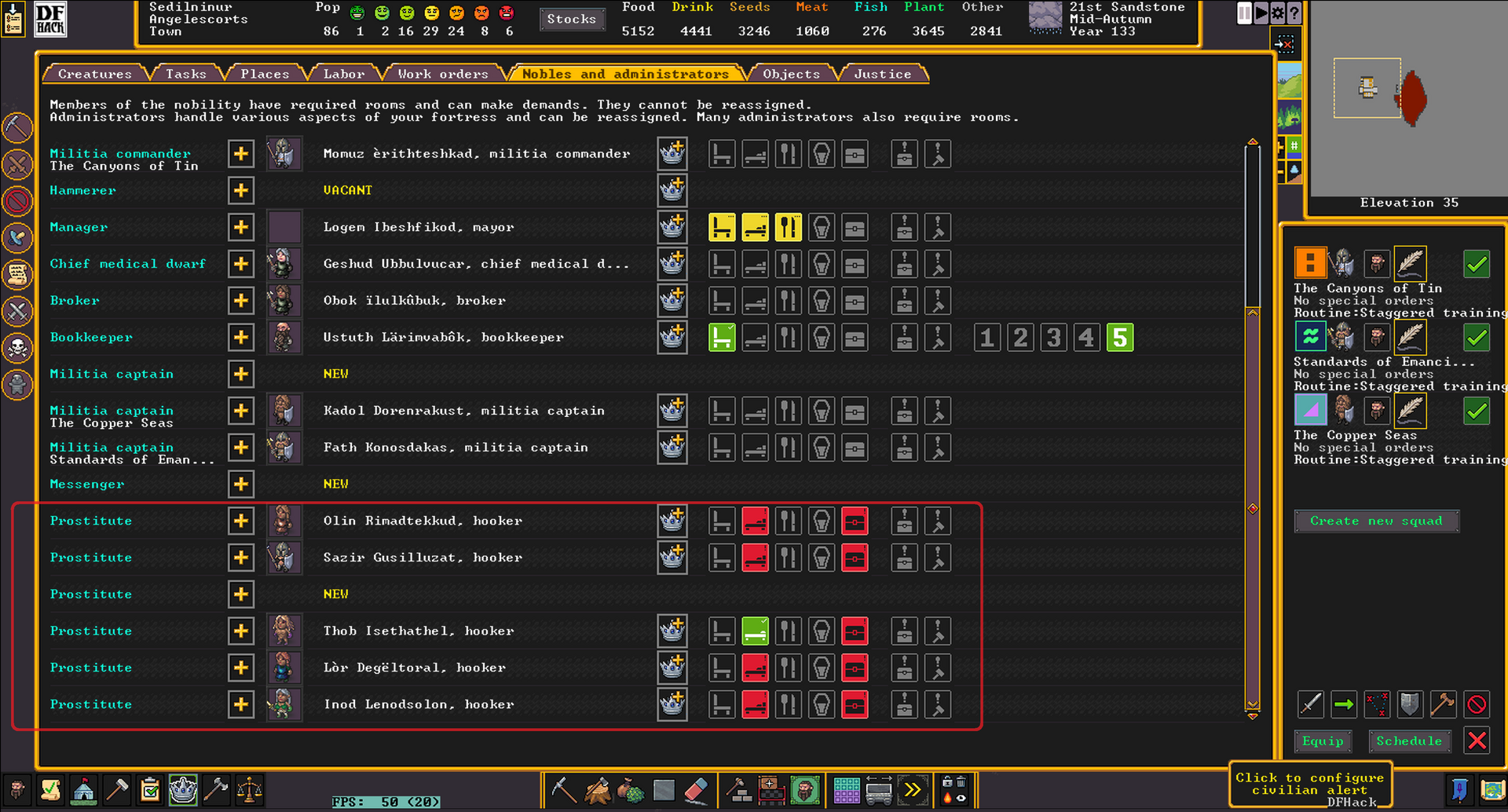Click feather quill icon for The Copper Seas squad

coord(1411,410)
